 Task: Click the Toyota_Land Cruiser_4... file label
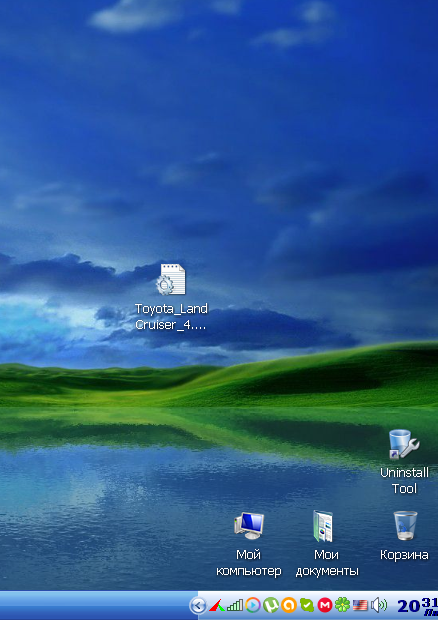point(171,316)
